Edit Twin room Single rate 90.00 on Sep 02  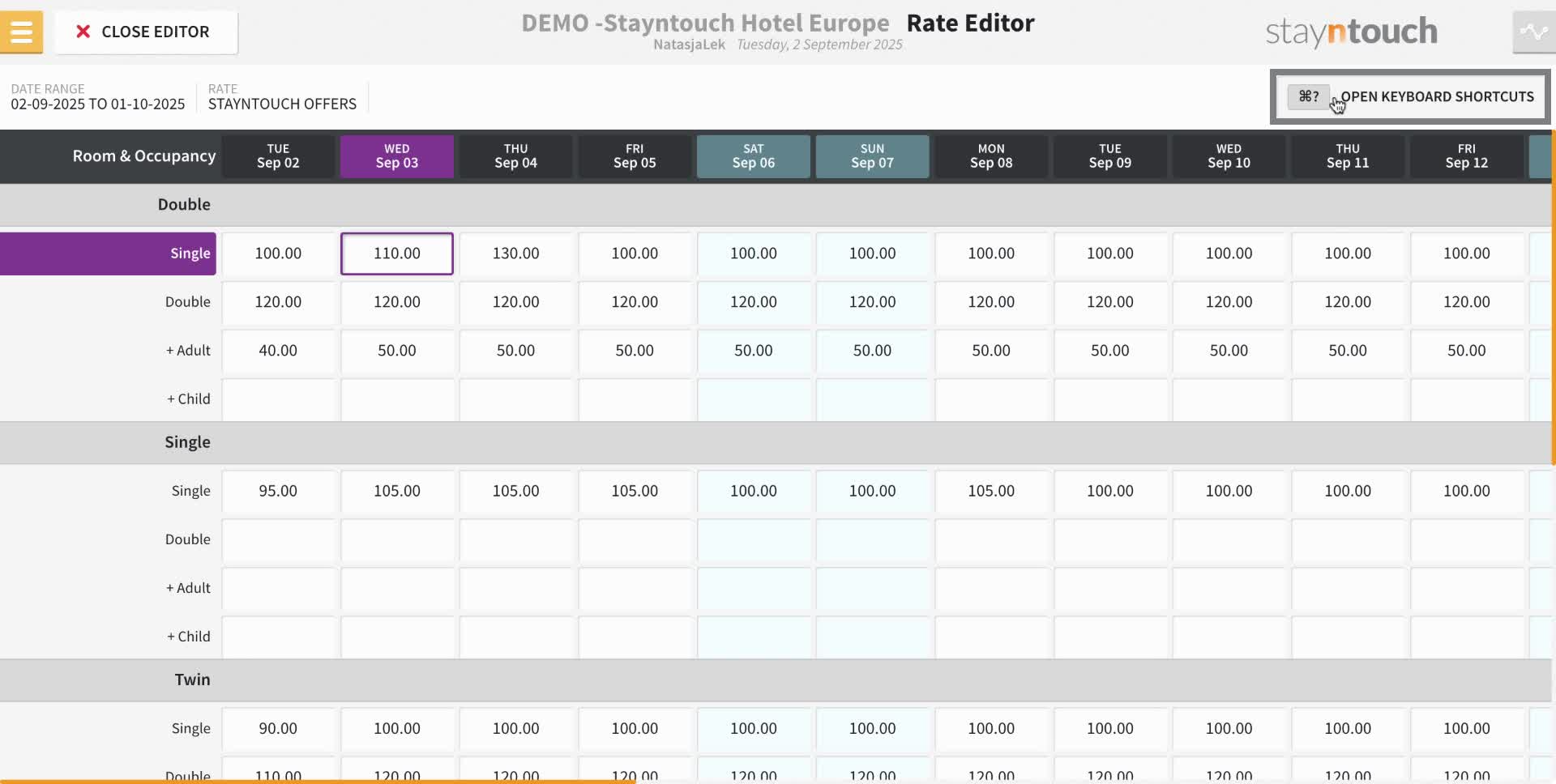pyautogui.click(x=278, y=728)
